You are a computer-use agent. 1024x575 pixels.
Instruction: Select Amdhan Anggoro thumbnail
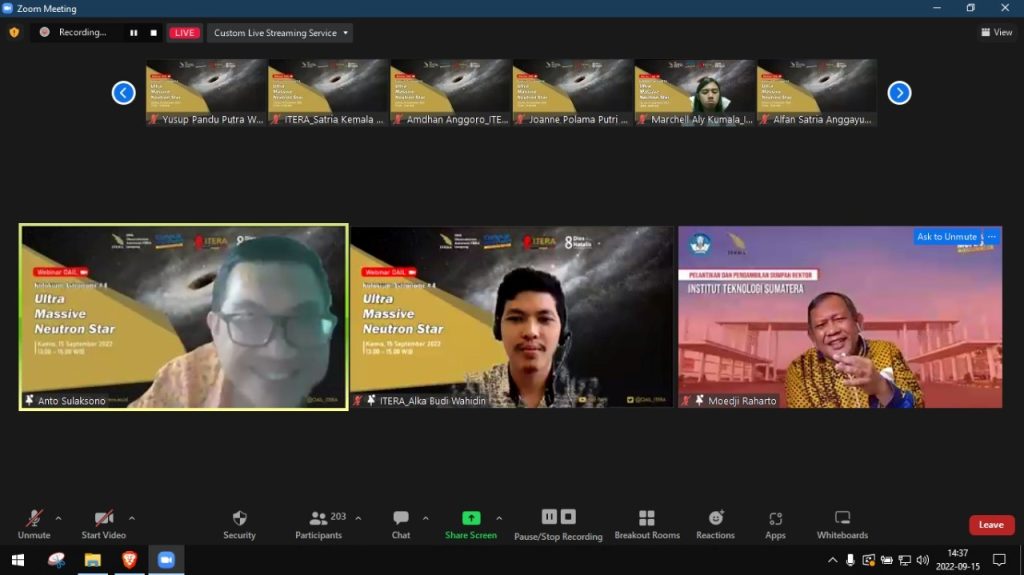[451, 92]
